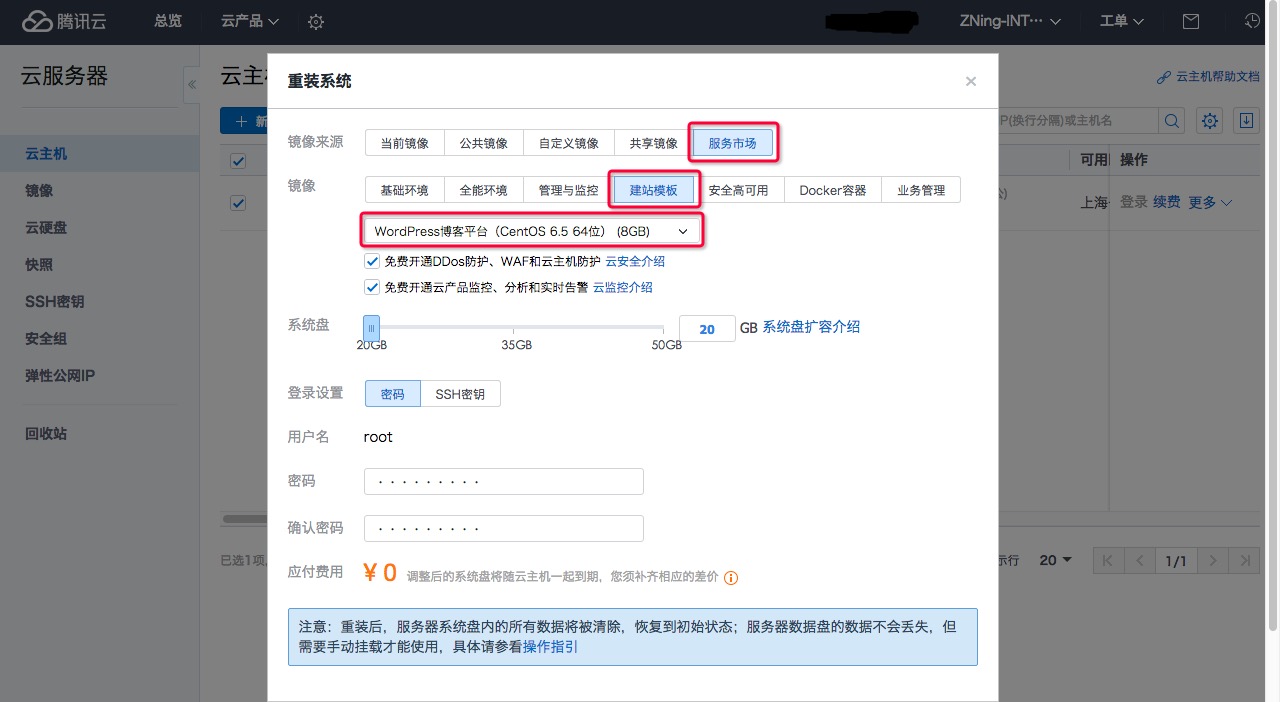
Task: Click 总览 in top navigation
Action: coord(168,21)
